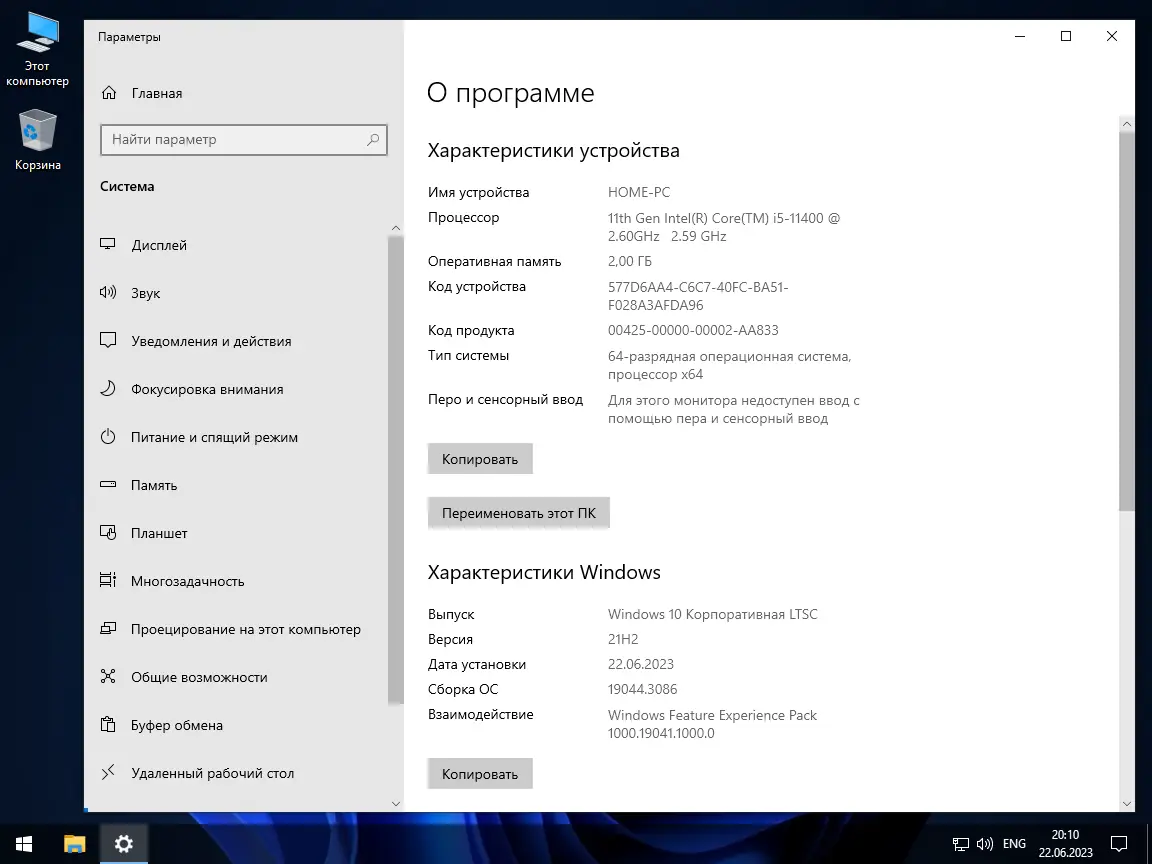Open the clock showing 22.06.2023 in tray
This screenshot has height=864, width=1152.
point(1065,841)
